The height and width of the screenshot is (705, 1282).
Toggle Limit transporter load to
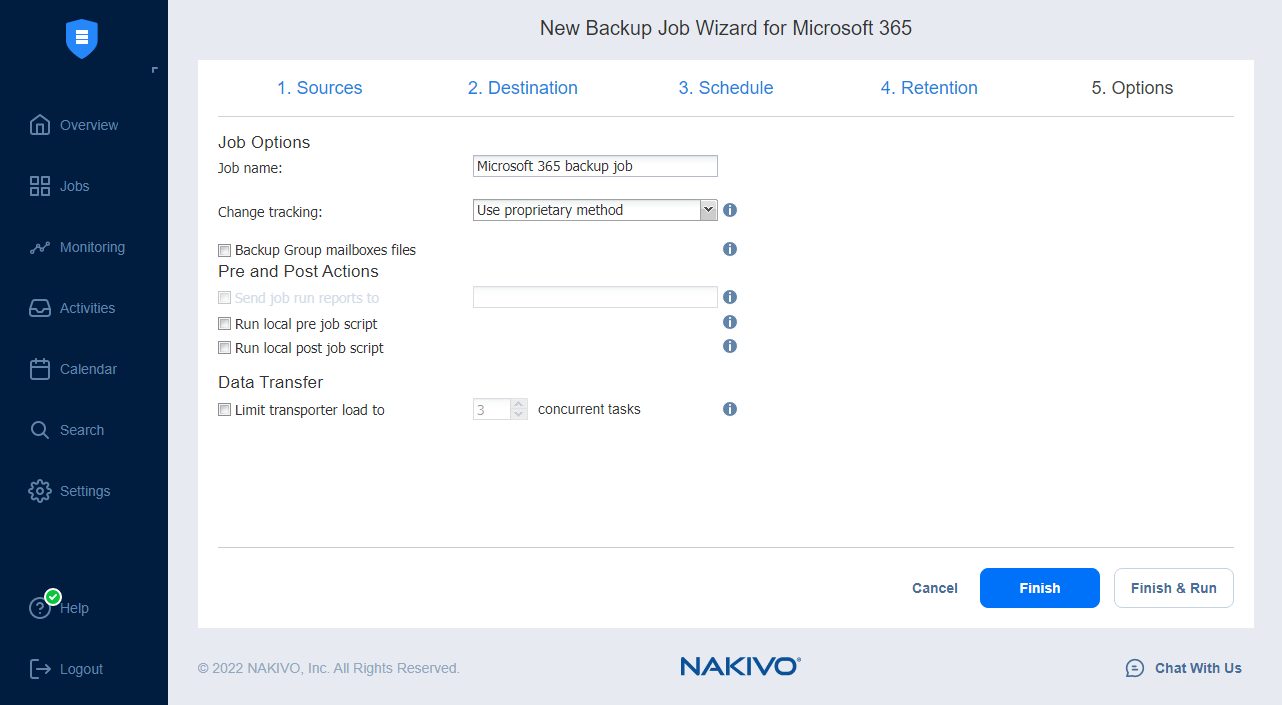[x=224, y=409]
